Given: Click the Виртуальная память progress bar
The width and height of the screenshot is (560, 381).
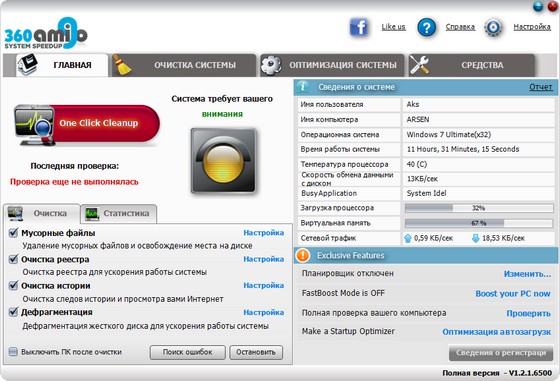Looking at the screenshot, I should [479, 223].
